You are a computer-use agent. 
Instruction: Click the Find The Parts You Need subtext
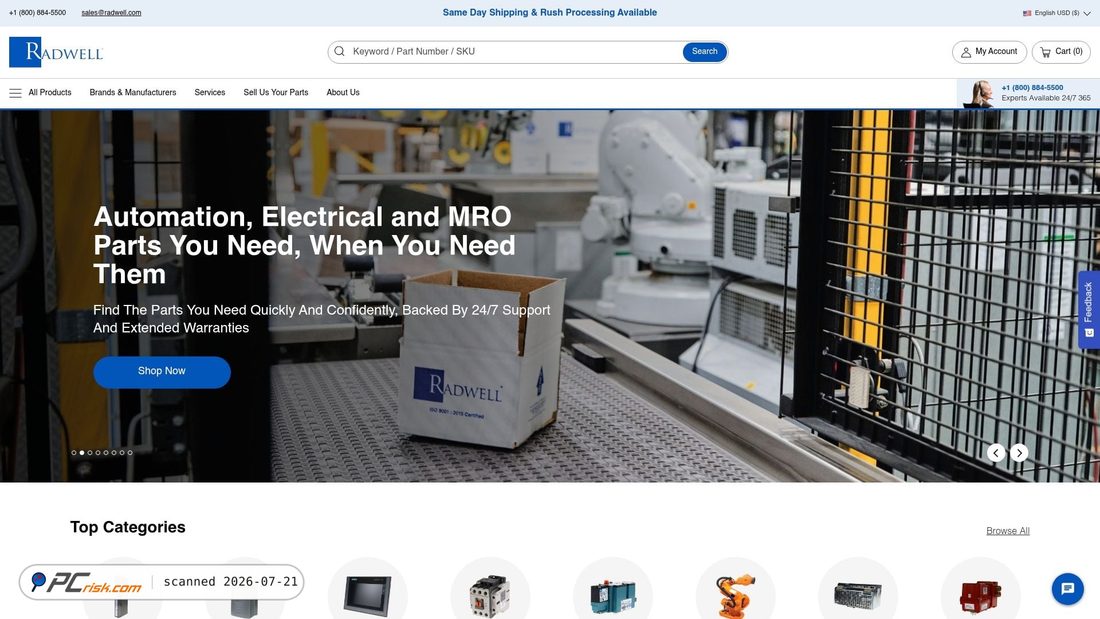(x=321, y=319)
